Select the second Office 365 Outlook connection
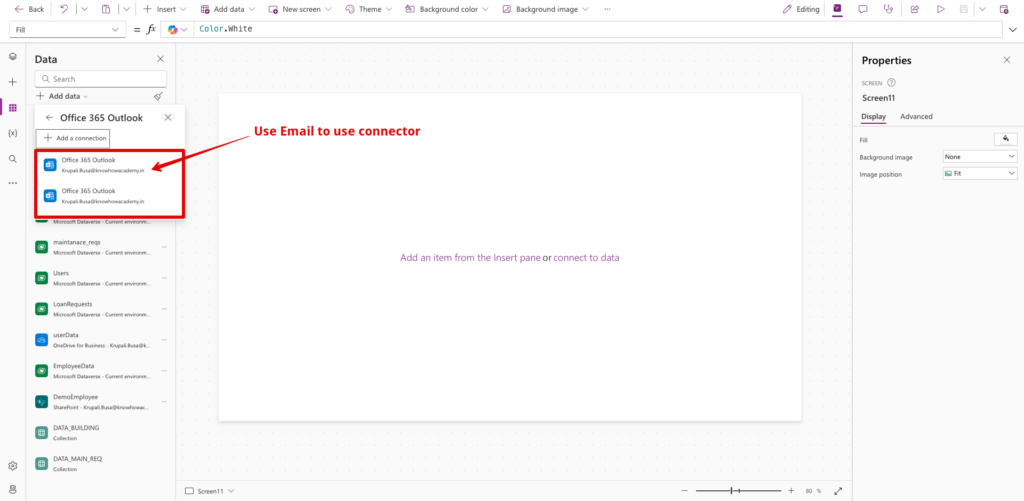Image resolution: width=1024 pixels, height=501 pixels. [x=110, y=196]
